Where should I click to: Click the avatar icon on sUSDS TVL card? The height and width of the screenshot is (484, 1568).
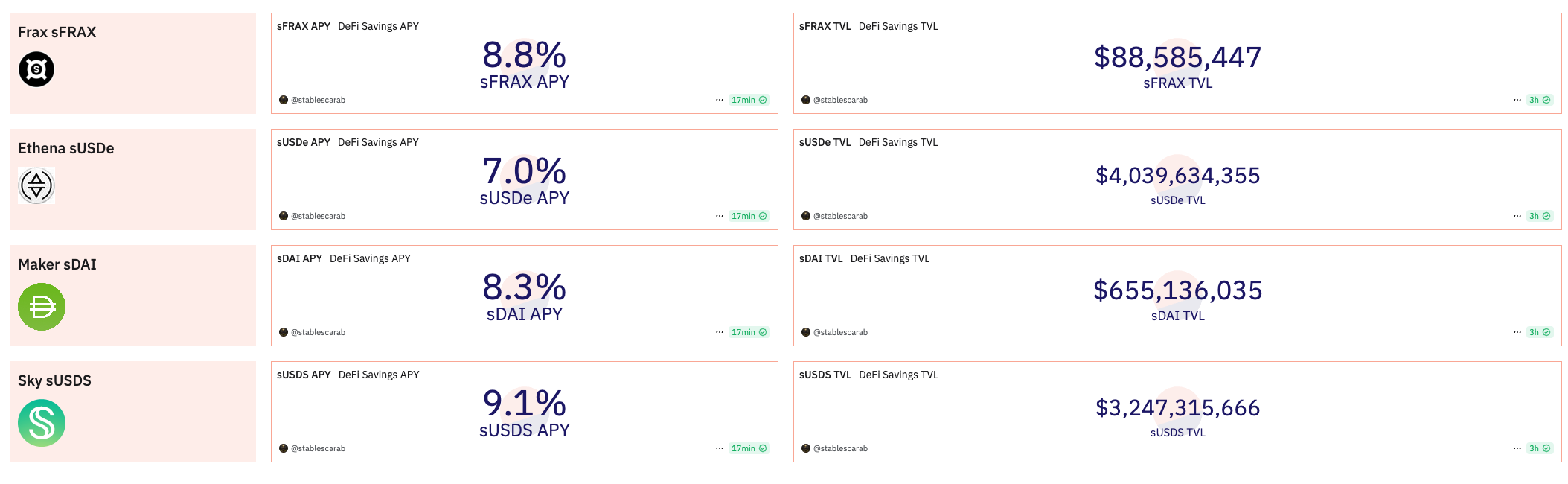tap(806, 448)
